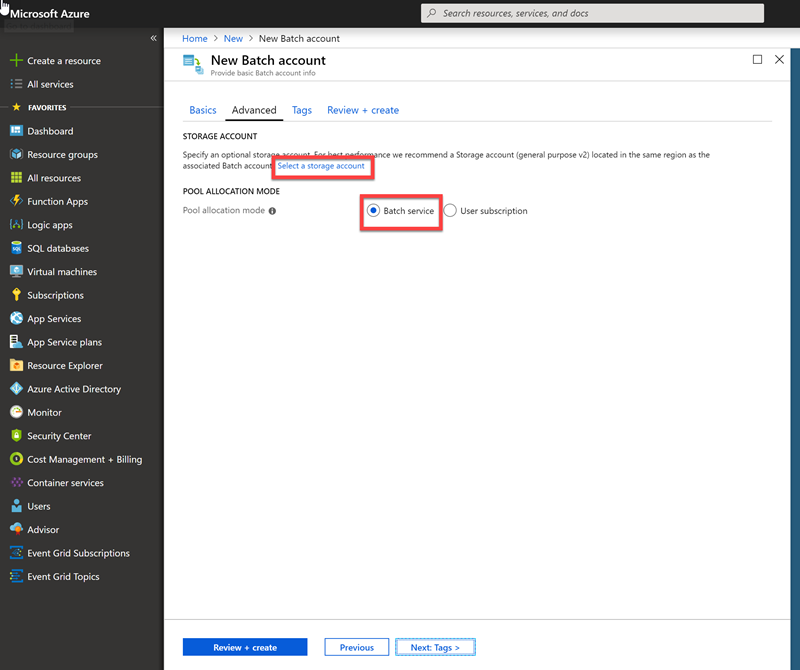800x670 pixels.
Task: Select the Batch service radio button
Action: pos(373,210)
